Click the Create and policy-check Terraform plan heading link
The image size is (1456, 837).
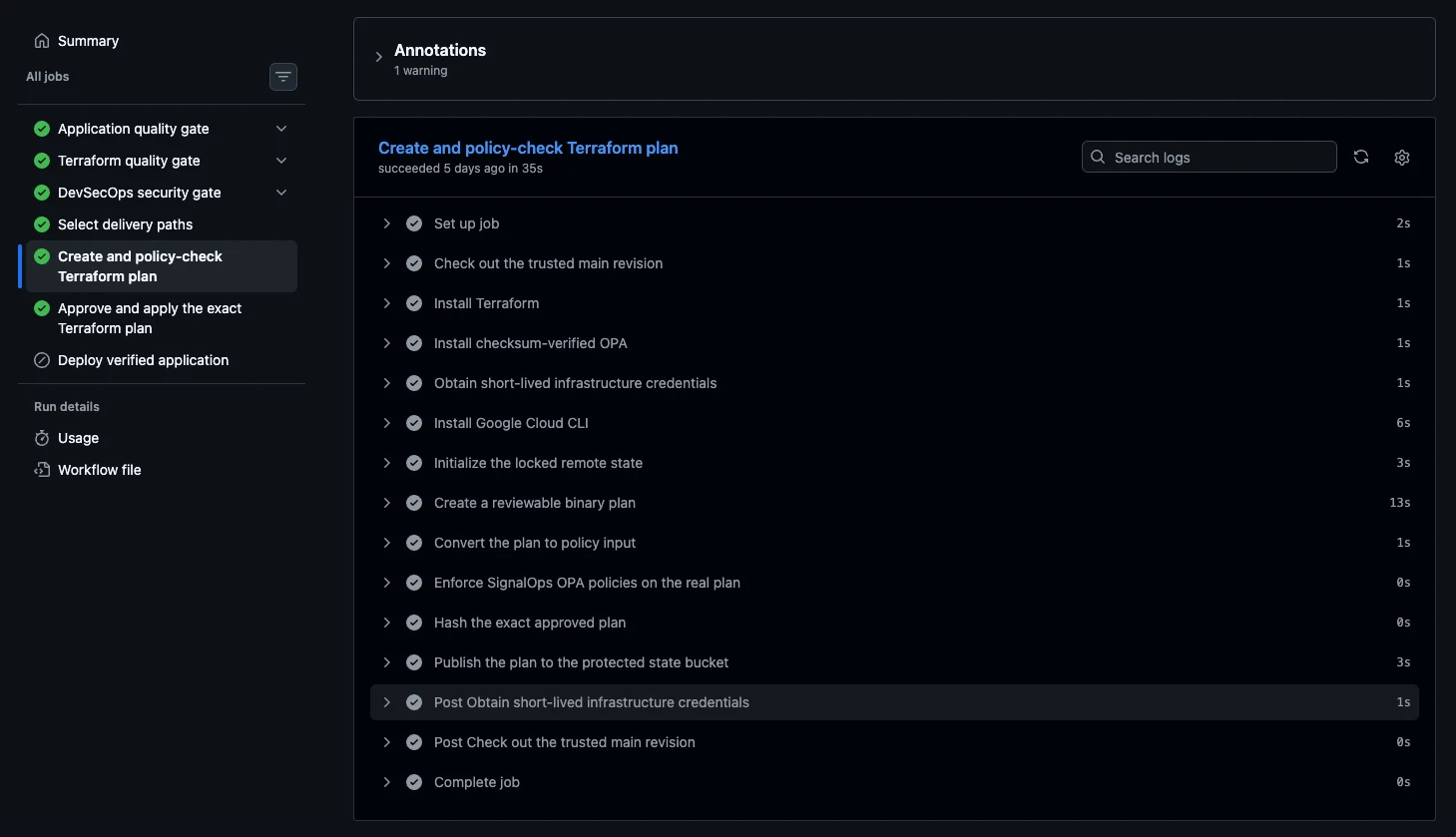[x=528, y=148]
